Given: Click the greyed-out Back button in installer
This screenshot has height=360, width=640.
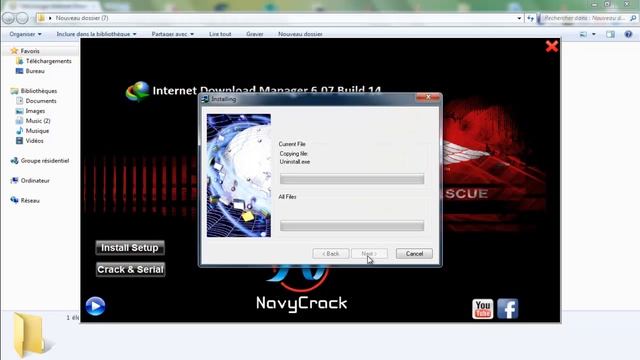Looking at the screenshot, I should [331, 253].
